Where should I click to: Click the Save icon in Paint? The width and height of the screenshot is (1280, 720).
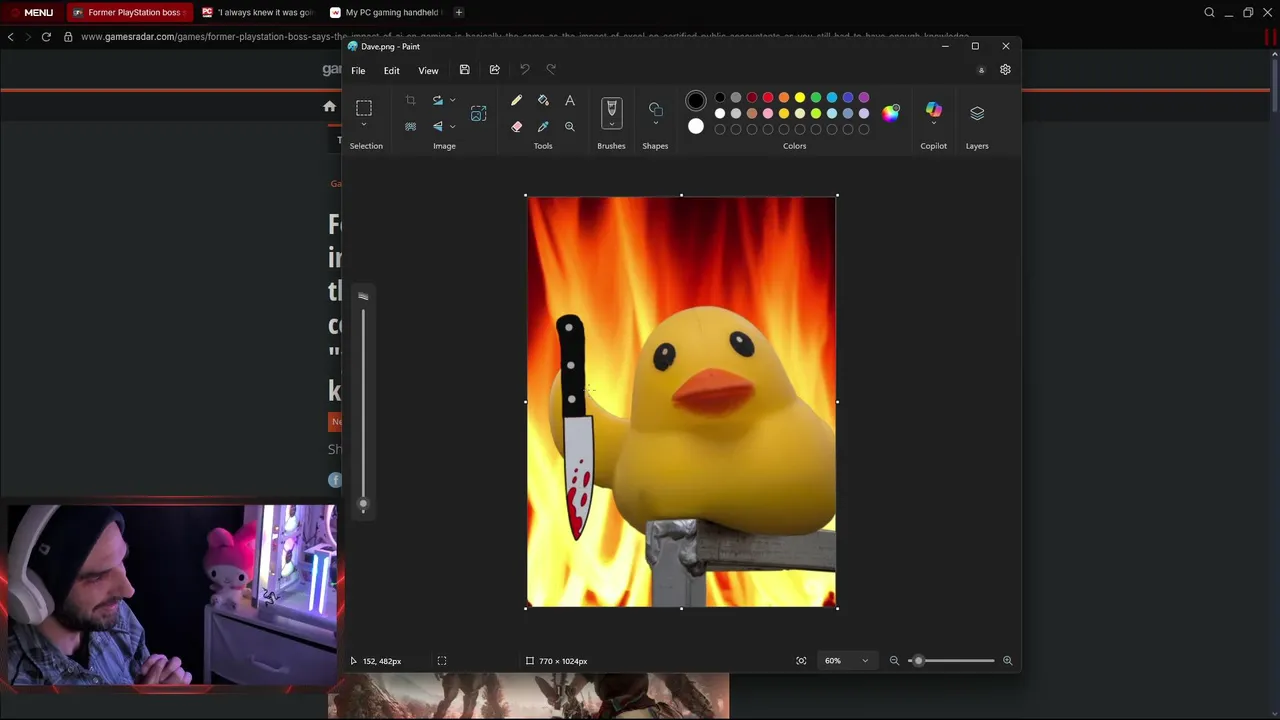[464, 70]
